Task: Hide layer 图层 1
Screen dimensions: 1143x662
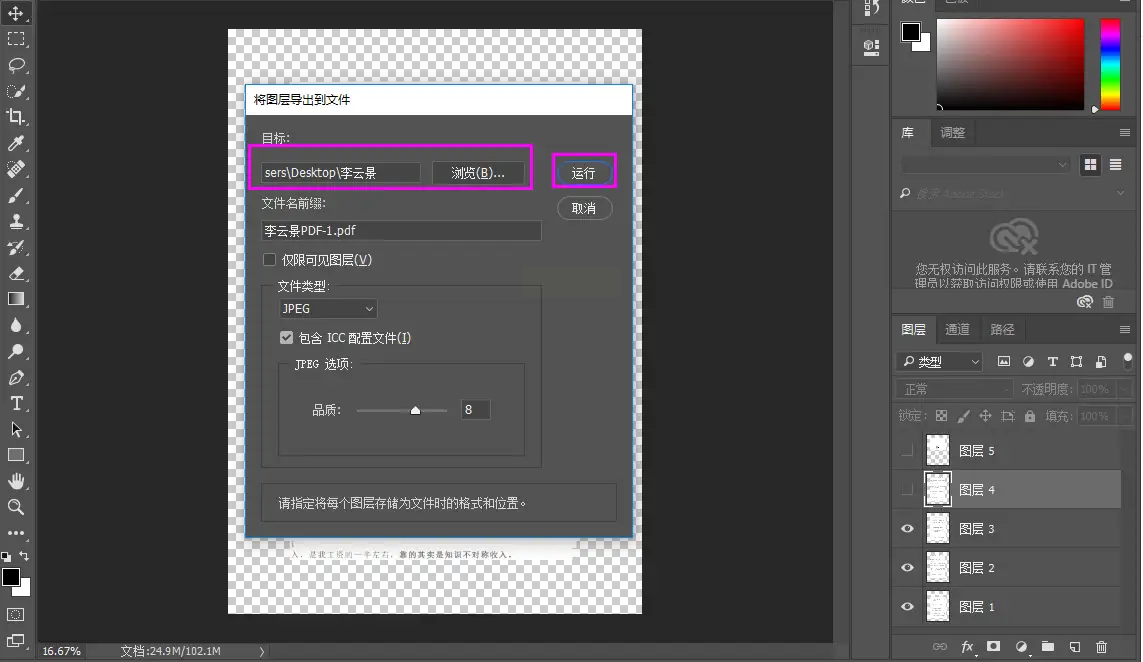Action: pos(908,607)
